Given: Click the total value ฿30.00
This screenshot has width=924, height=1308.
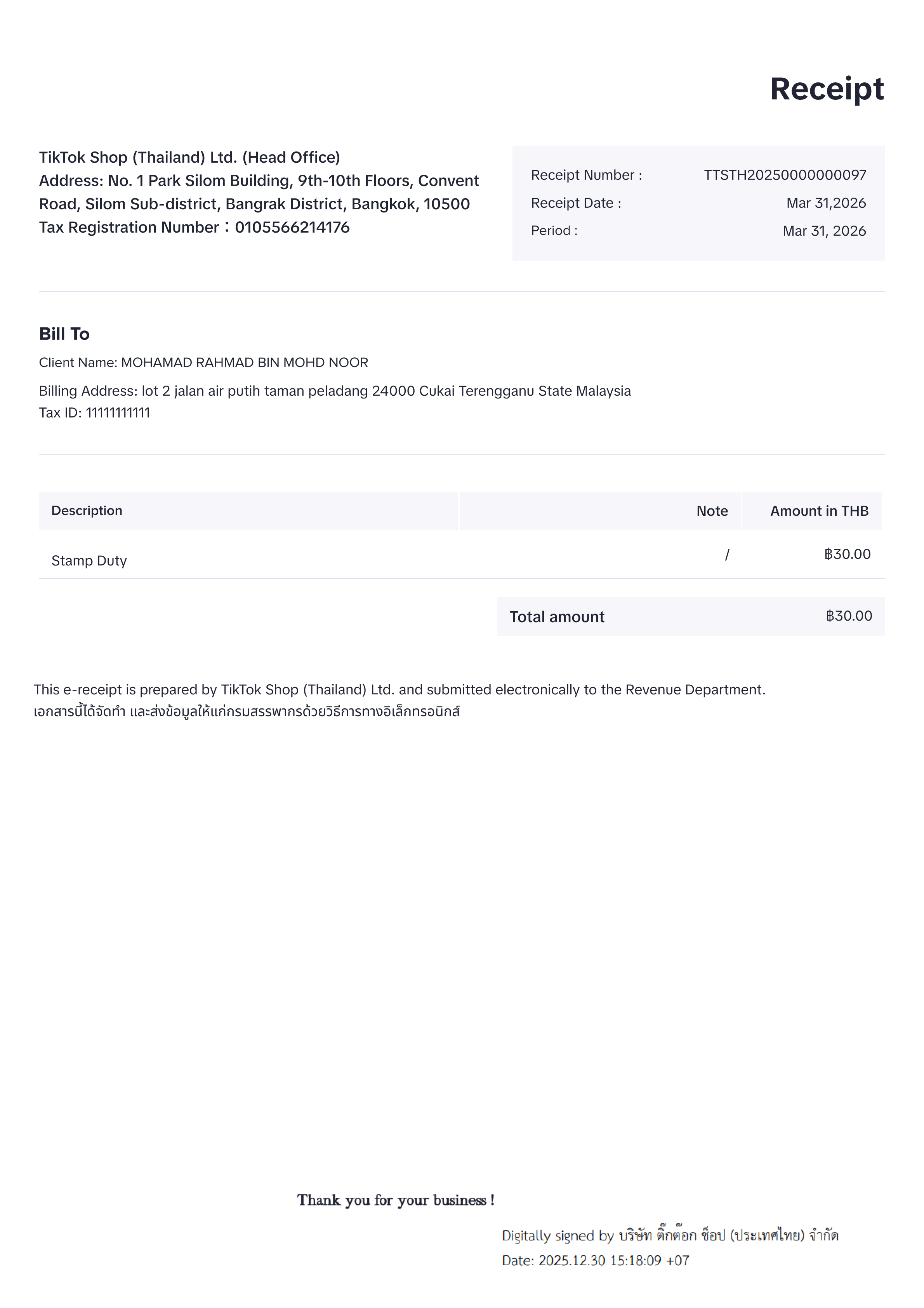Looking at the screenshot, I should pyautogui.click(x=848, y=616).
